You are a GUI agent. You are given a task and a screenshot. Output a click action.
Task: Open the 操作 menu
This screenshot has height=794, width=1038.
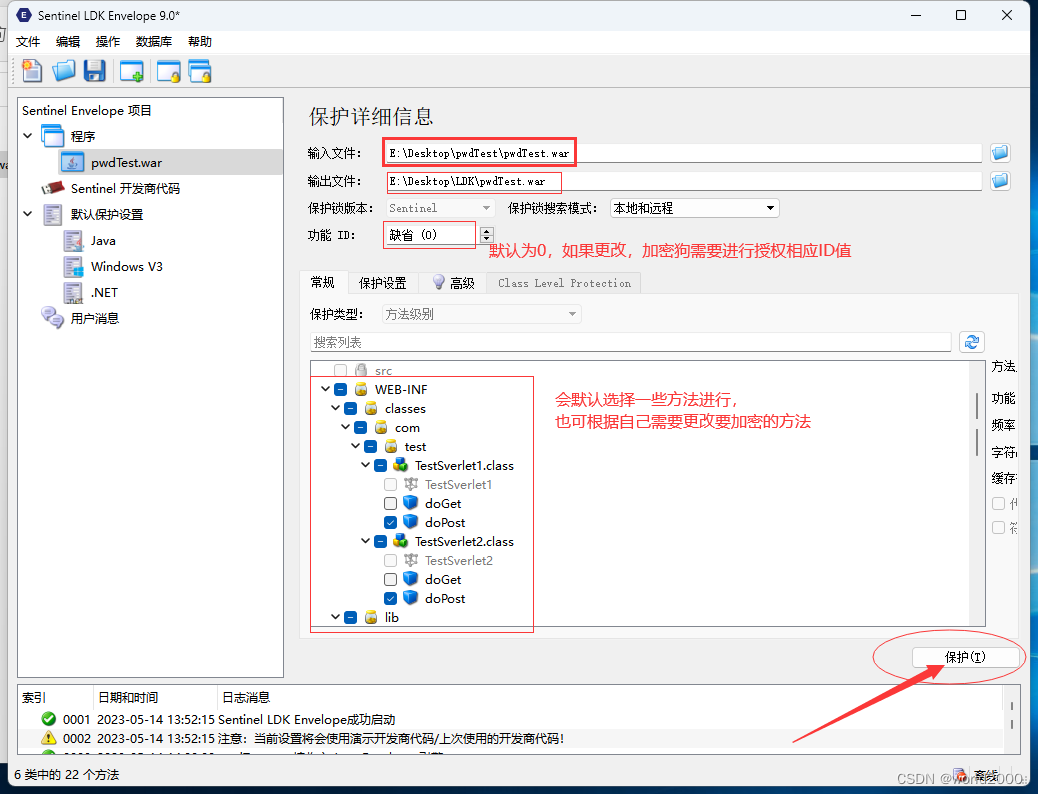click(x=107, y=42)
